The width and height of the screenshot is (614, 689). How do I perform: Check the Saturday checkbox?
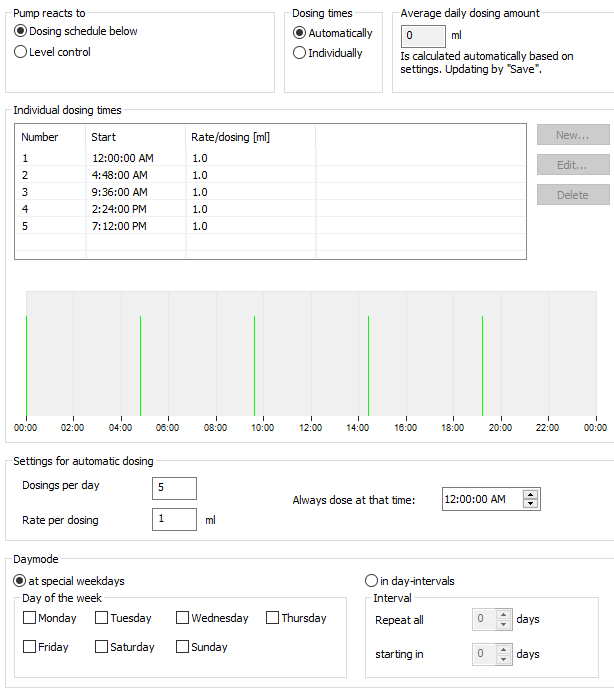[102, 647]
